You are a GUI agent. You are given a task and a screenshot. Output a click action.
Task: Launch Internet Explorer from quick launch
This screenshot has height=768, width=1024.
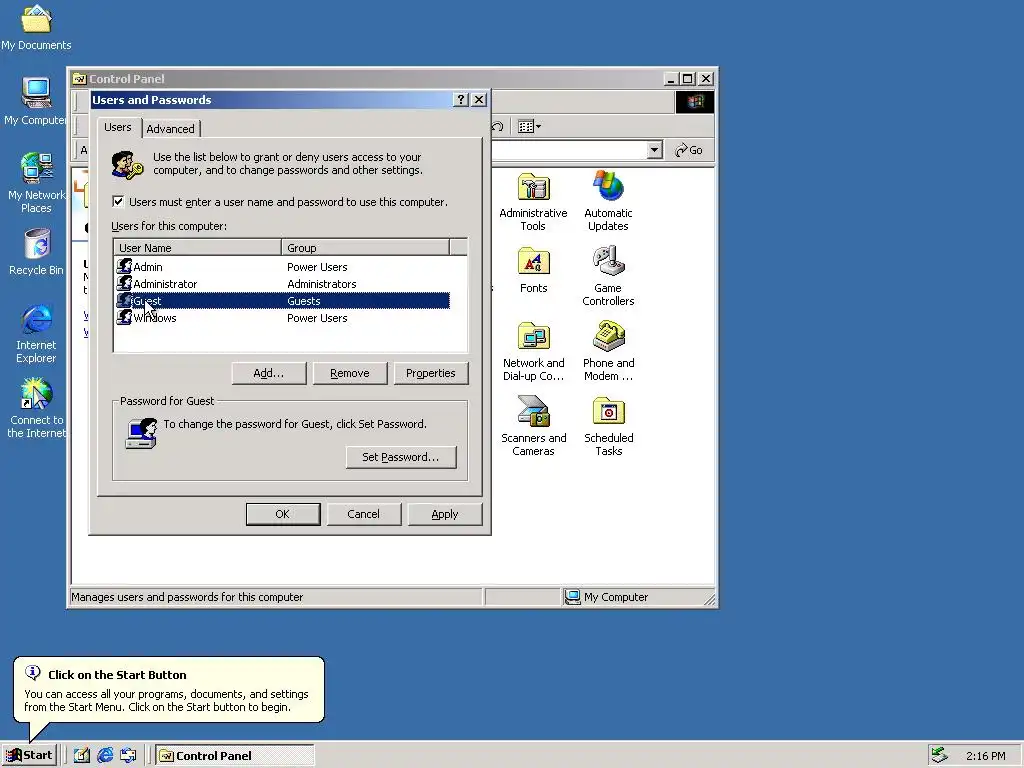click(105, 755)
